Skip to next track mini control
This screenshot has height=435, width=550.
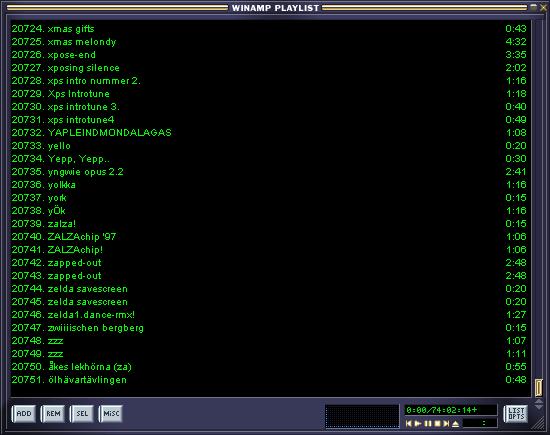tap(446, 423)
